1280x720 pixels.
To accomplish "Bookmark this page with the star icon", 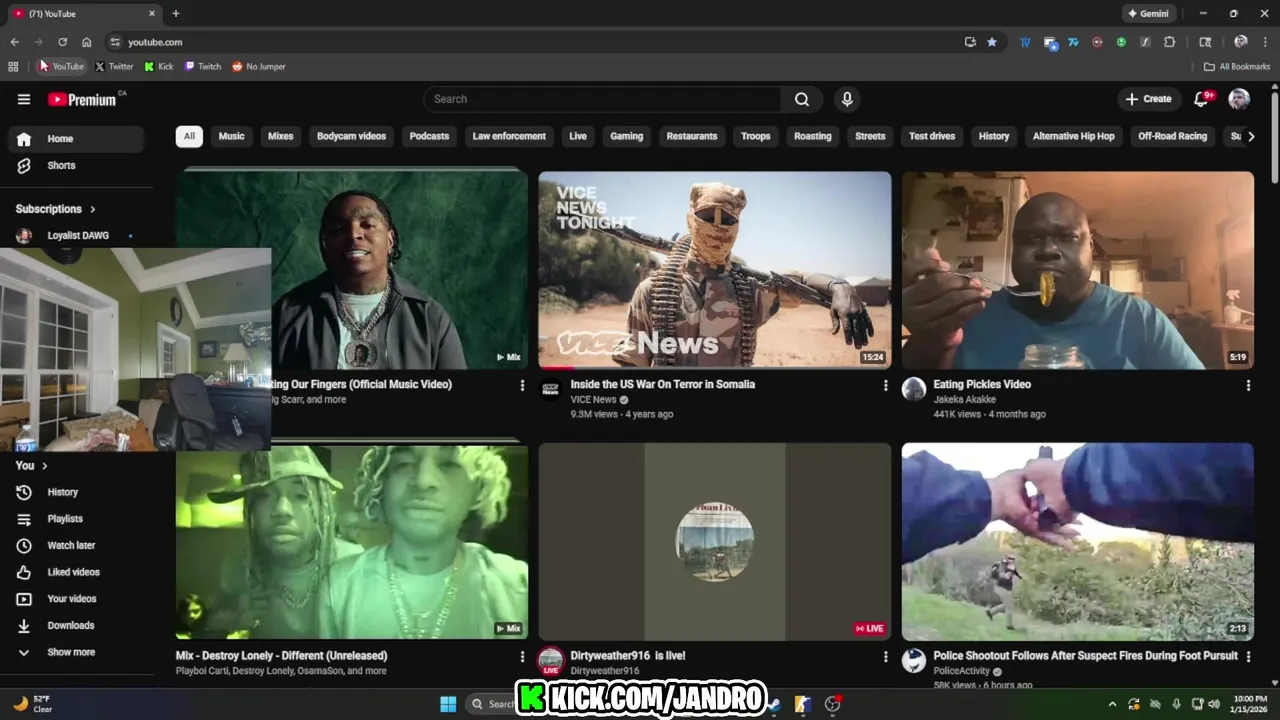I will click(992, 42).
